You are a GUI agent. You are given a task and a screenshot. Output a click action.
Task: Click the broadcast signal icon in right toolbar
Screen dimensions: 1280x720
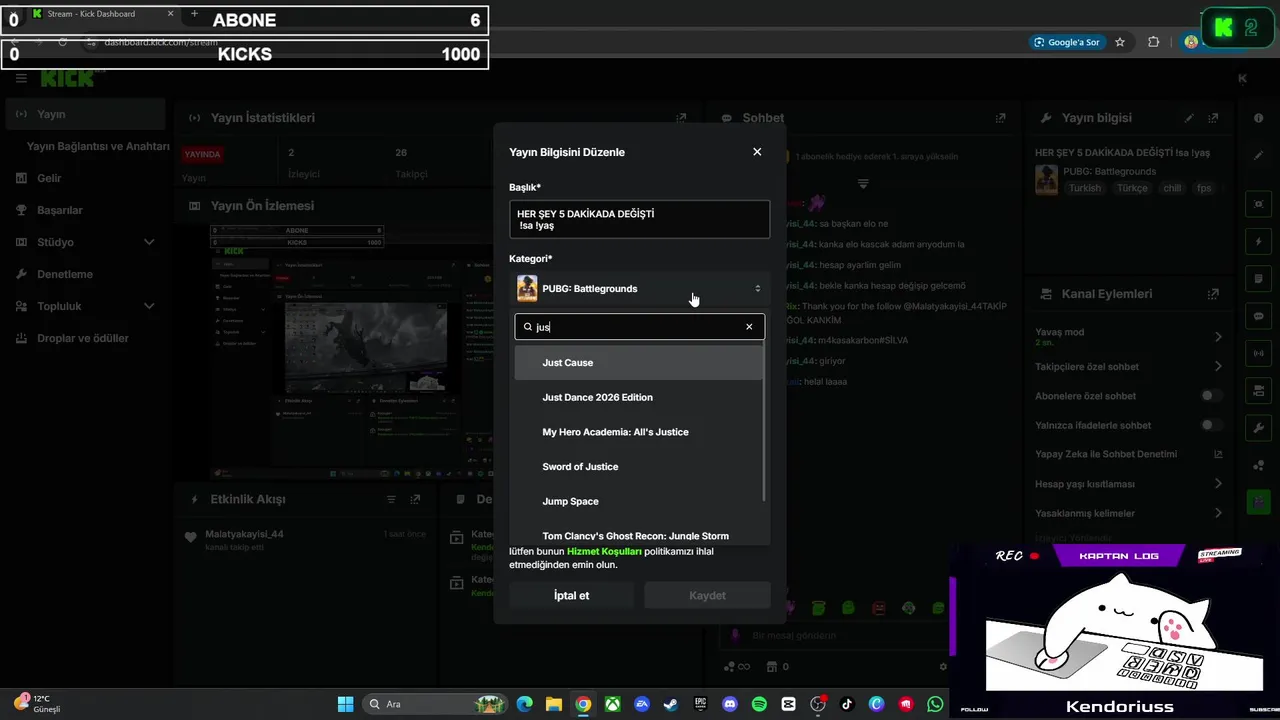1258,353
